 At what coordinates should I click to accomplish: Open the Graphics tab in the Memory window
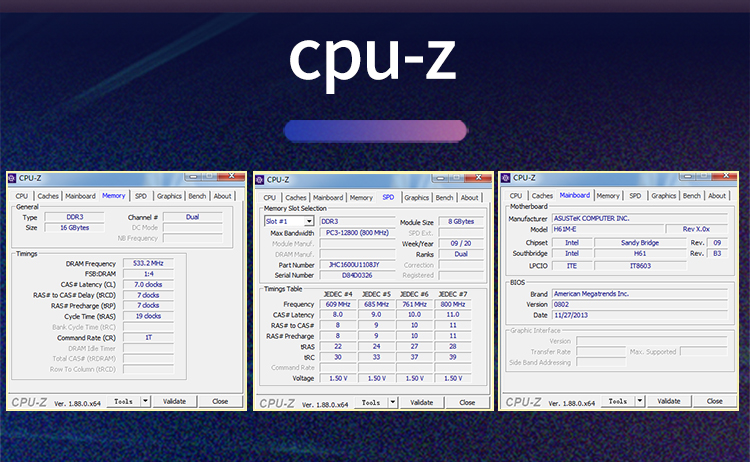tap(169, 196)
